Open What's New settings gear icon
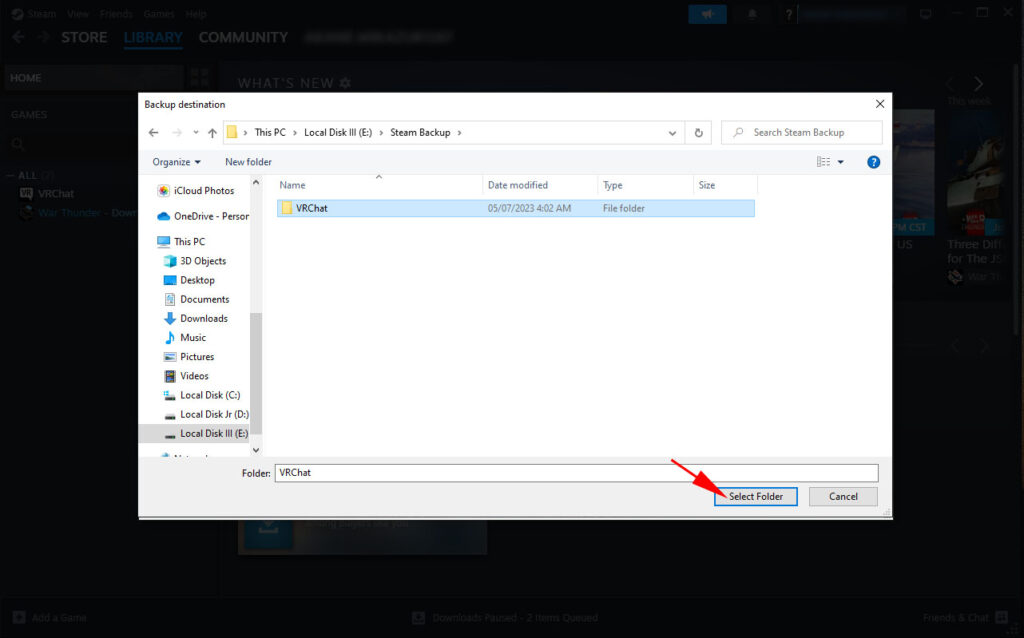 click(x=345, y=83)
